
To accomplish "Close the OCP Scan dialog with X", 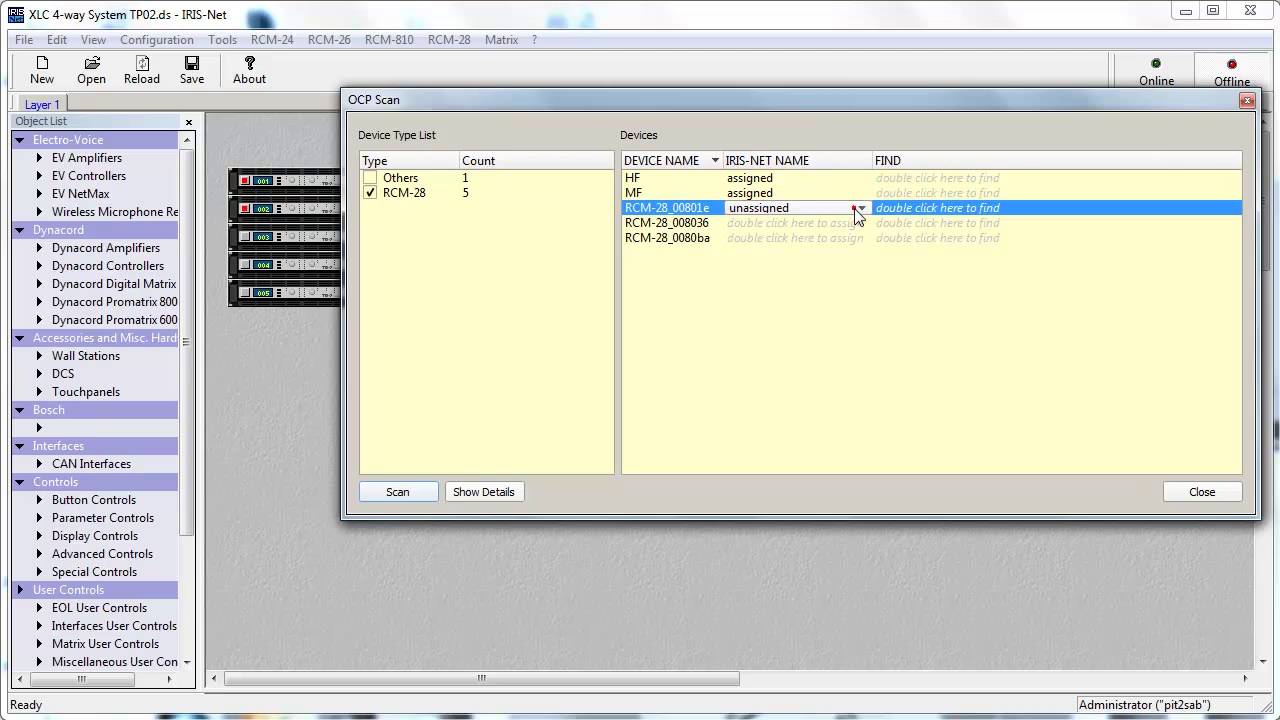I will click(1246, 100).
